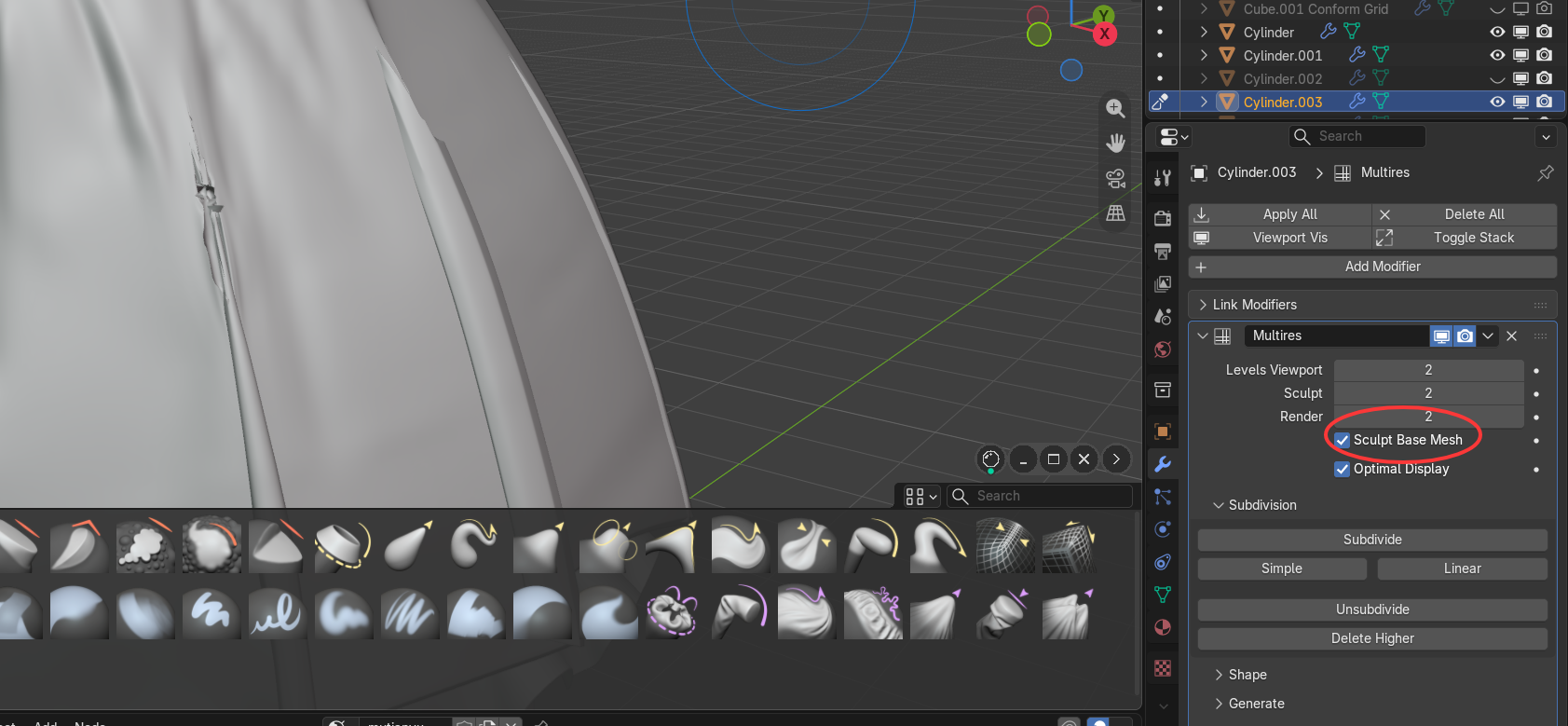The width and height of the screenshot is (1568, 726).
Task: Switch perspective/orthographic grid icon
Action: click(x=1115, y=213)
